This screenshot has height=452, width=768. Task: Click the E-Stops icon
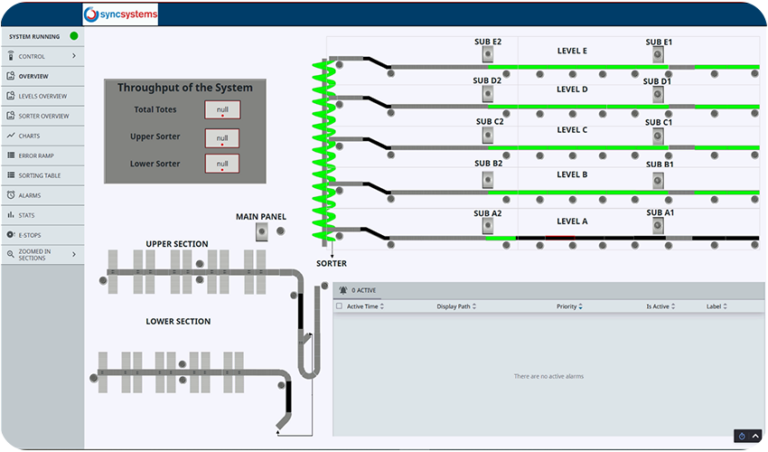11,235
